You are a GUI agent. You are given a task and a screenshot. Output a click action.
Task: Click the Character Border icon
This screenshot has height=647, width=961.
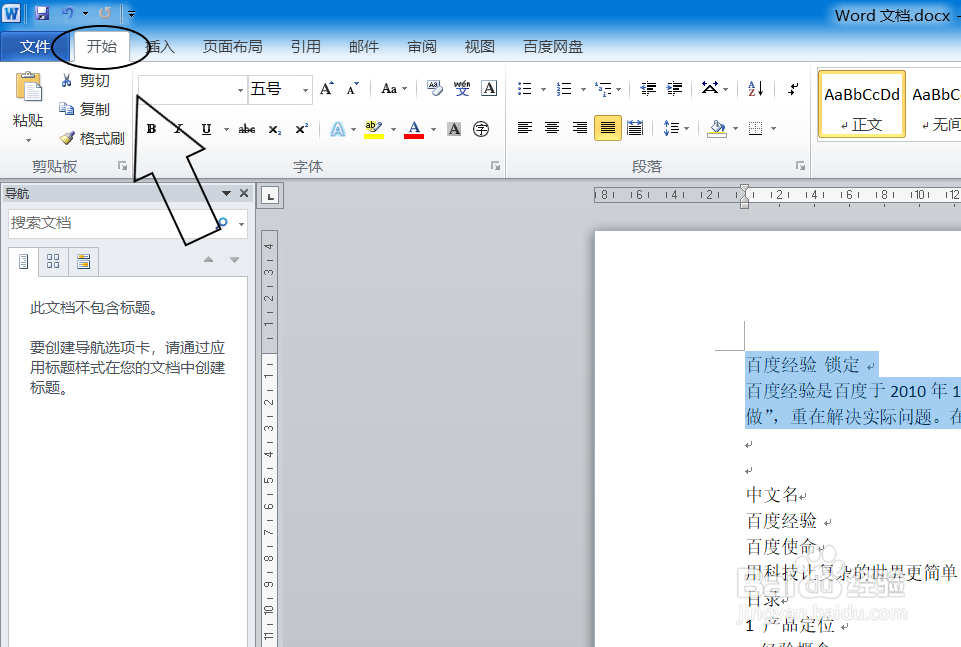[x=489, y=89]
